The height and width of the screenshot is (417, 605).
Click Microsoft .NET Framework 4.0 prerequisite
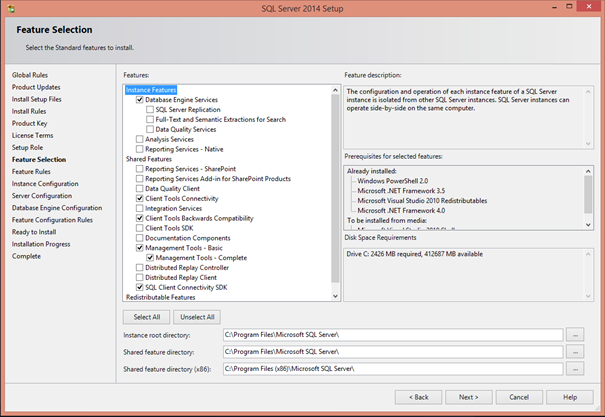401,211
